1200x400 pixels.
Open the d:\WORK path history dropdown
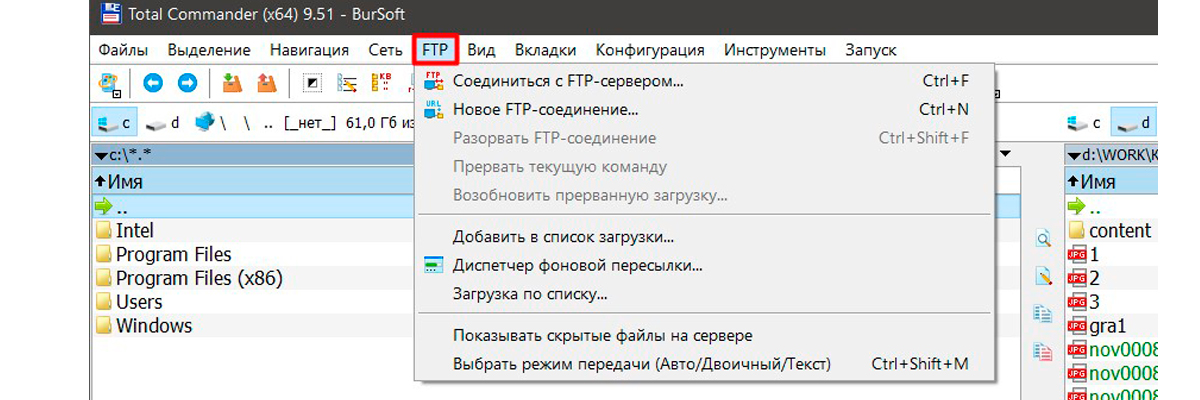[1071, 155]
